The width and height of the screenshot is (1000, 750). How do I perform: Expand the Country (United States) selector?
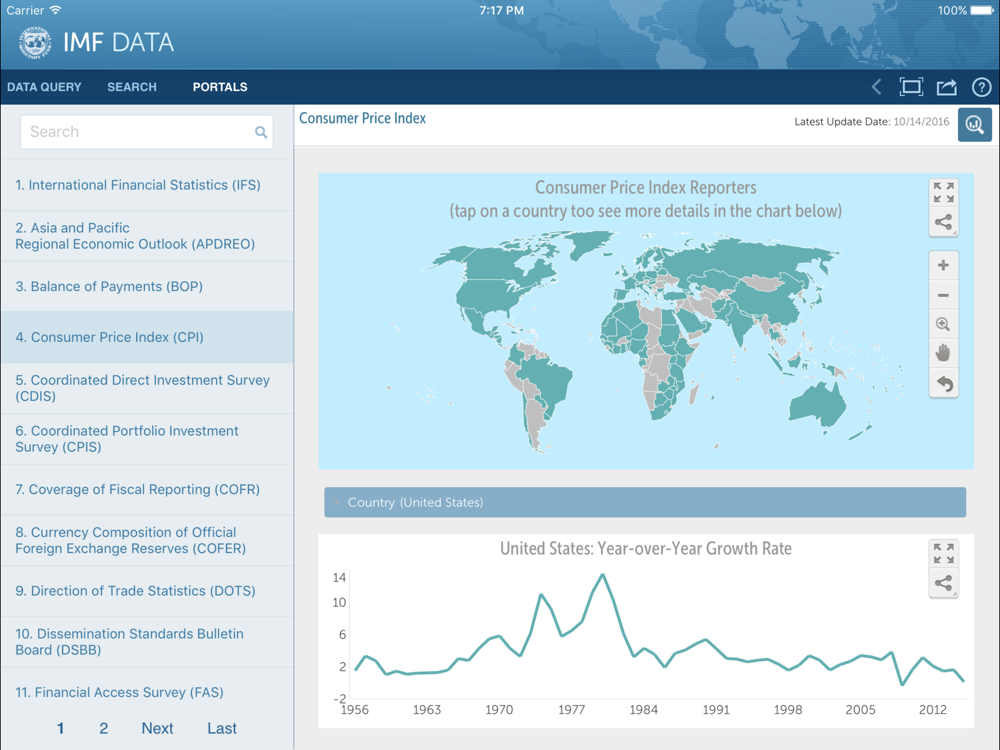(645, 503)
